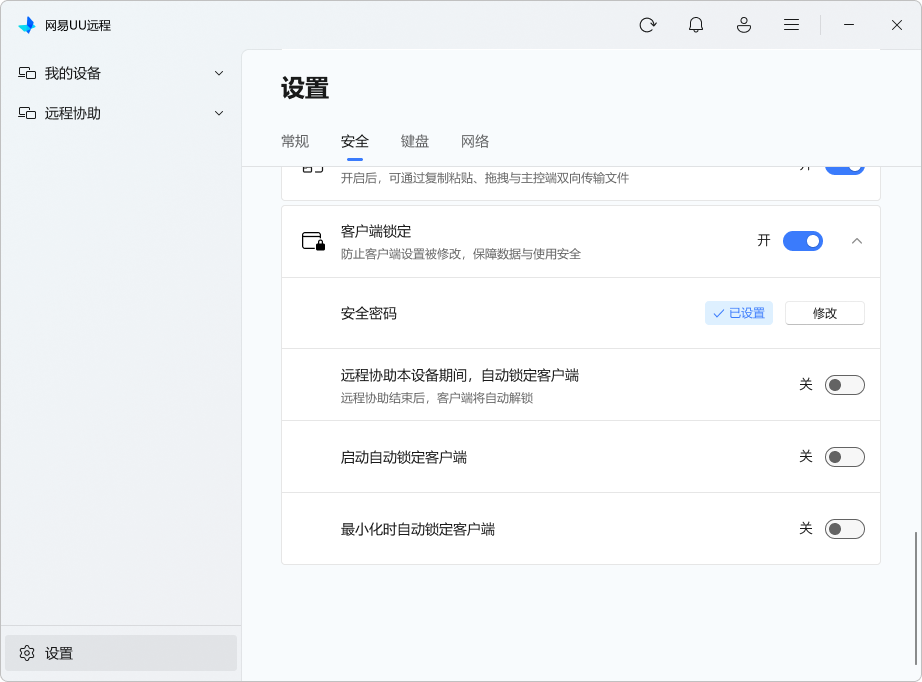Click the 安全密码 label
The height and width of the screenshot is (682, 922).
tap(369, 313)
